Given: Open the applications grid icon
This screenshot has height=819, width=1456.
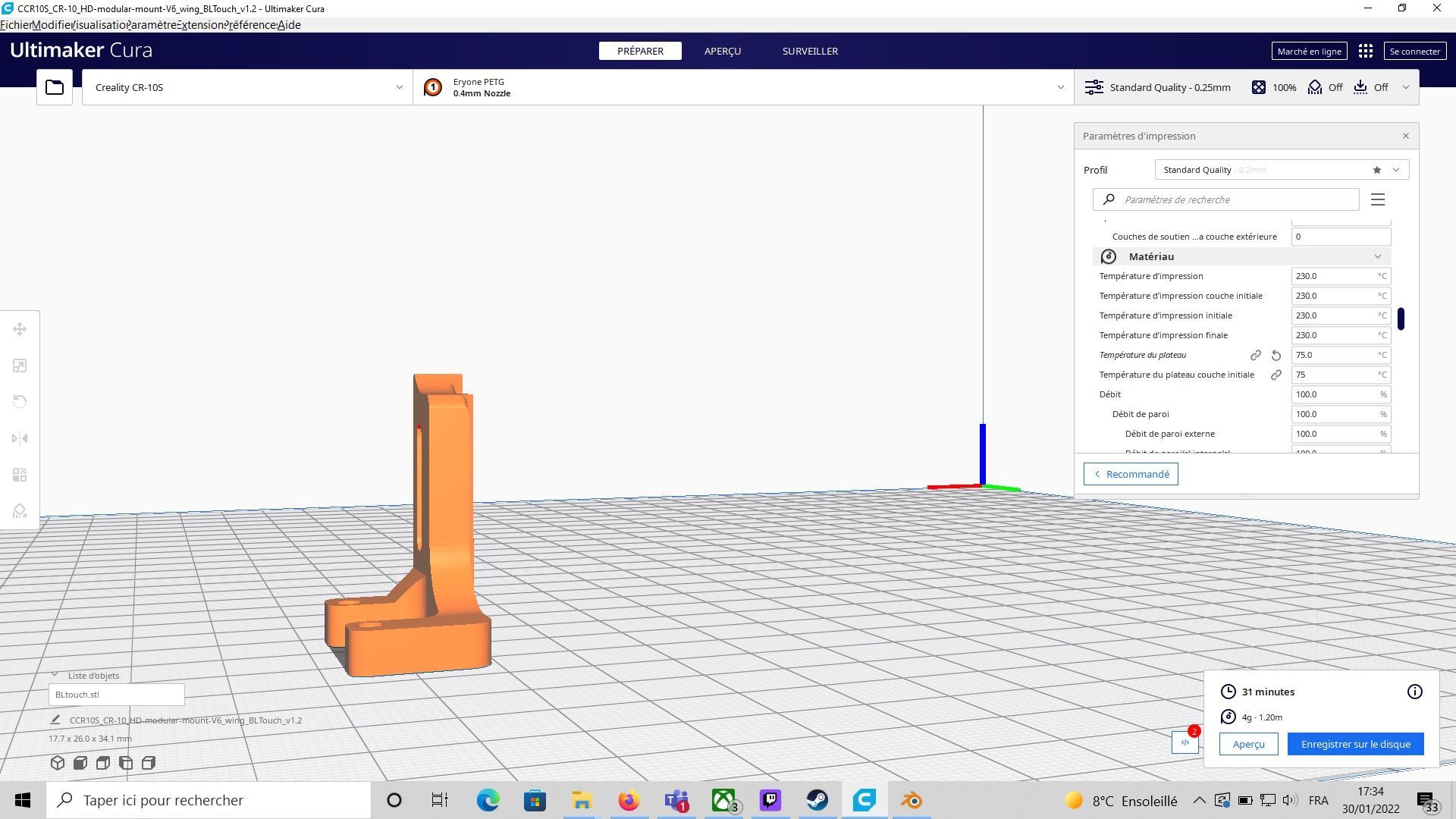Looking at the screenshot, I should [x=1366, y=51].
